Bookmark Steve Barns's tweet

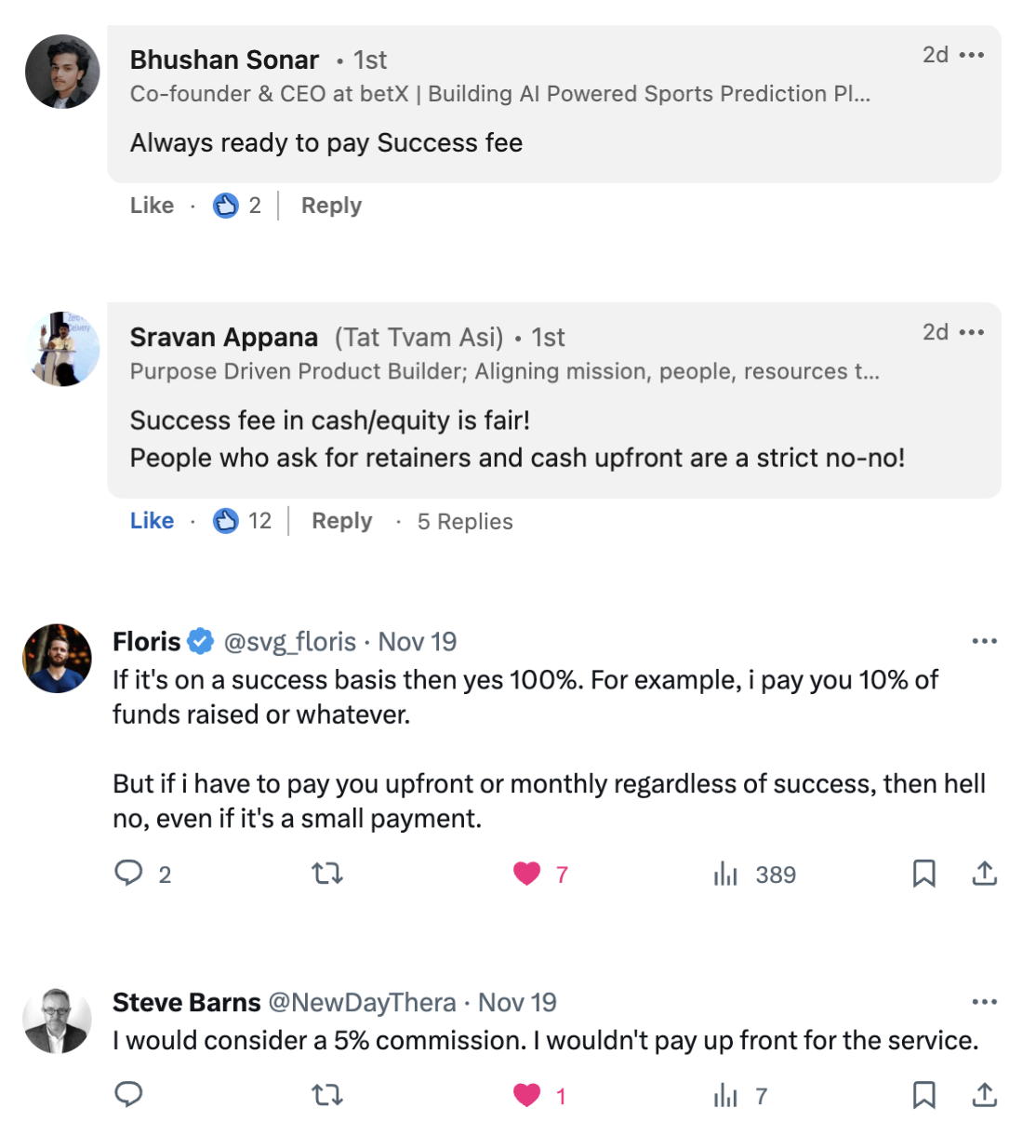(923, 1095)
